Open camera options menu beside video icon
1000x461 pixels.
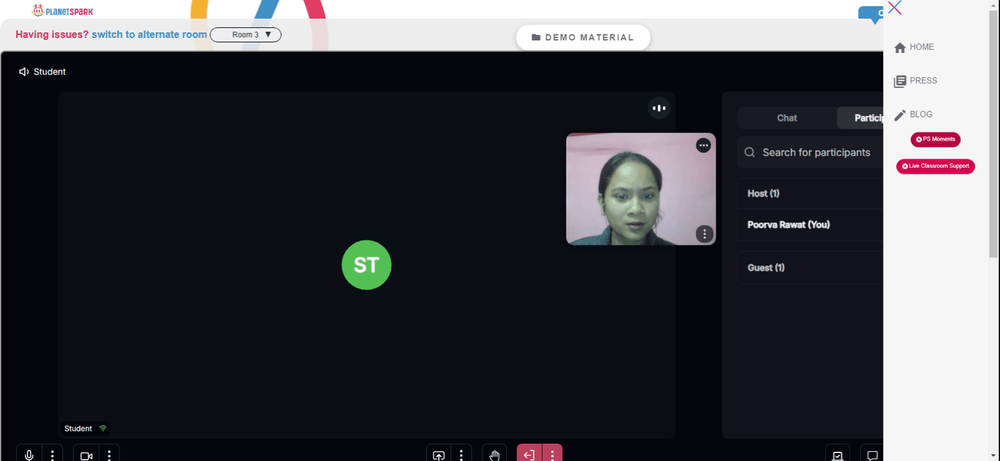109,455
